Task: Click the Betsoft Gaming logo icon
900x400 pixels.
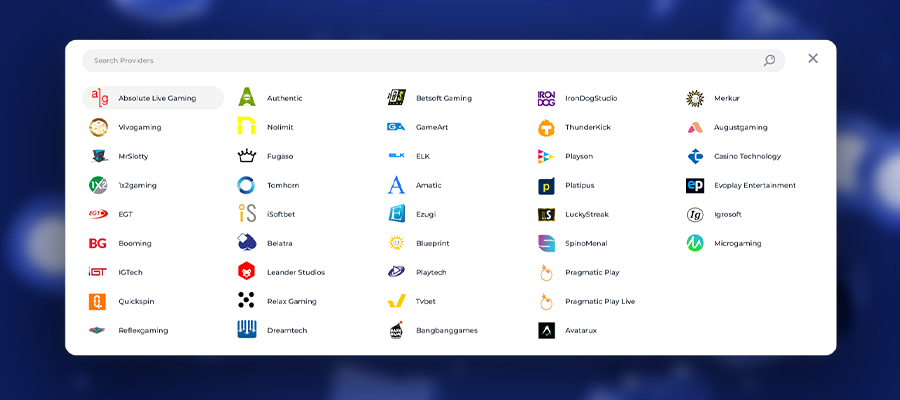Action: tap(397, 98)
